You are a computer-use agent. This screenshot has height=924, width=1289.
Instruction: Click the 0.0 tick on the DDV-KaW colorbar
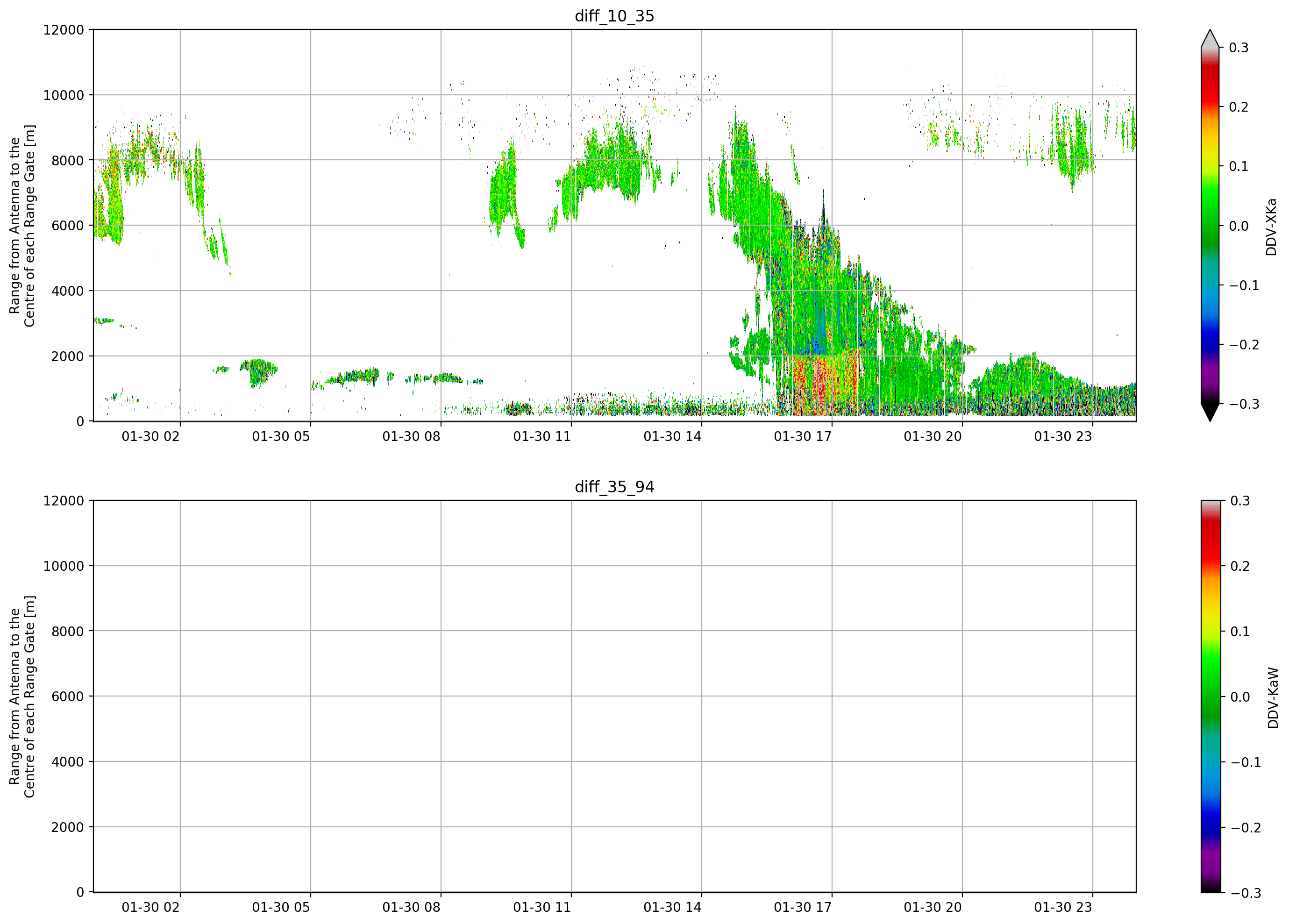click(1240, 697)
